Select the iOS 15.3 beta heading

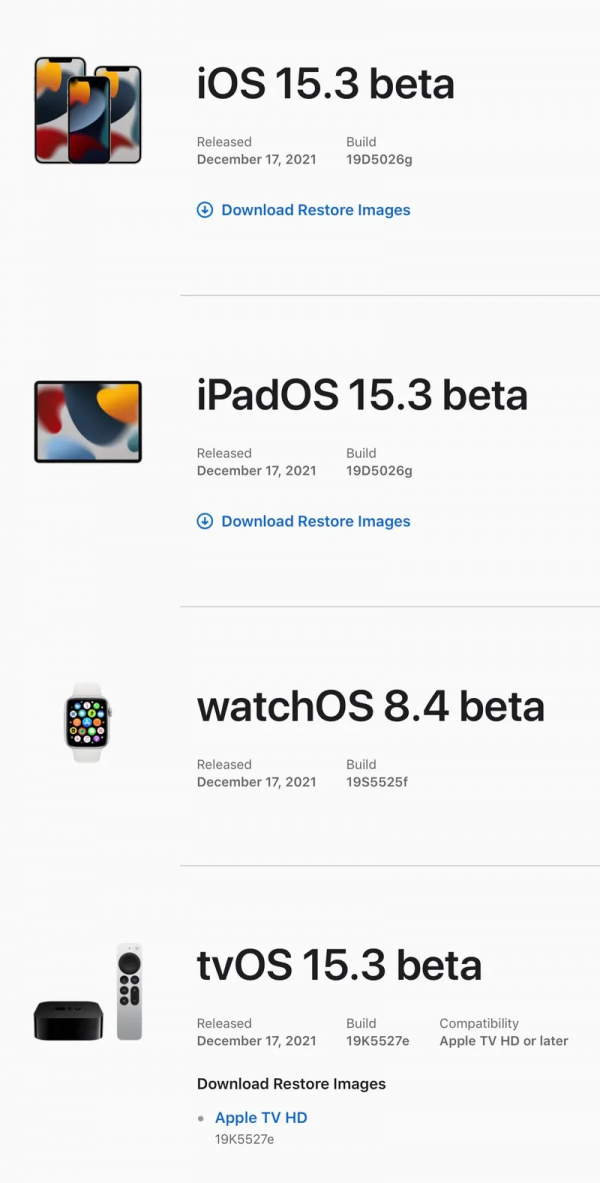tap(326, 84)
